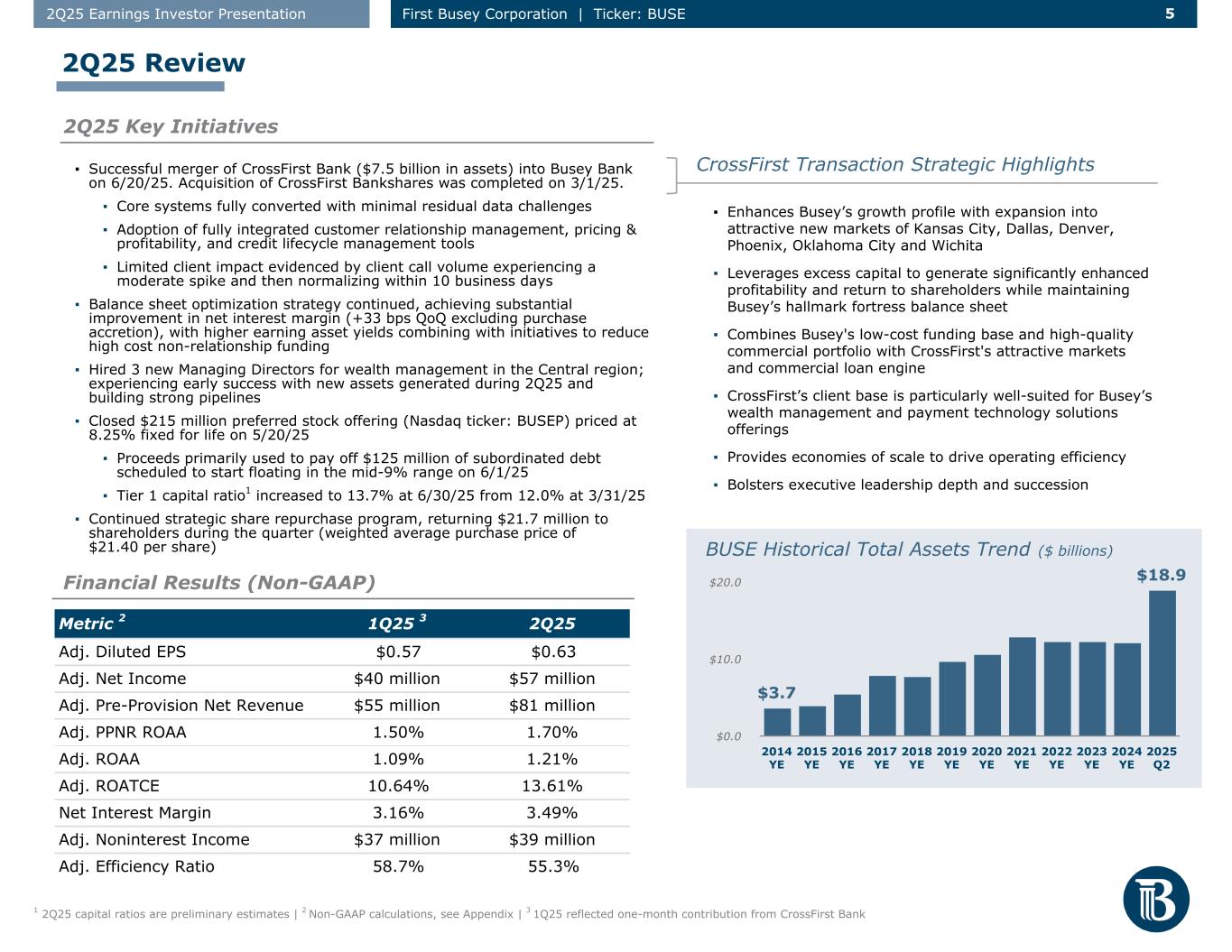Click the 2014 YE bar in chart

click(777, 722)
